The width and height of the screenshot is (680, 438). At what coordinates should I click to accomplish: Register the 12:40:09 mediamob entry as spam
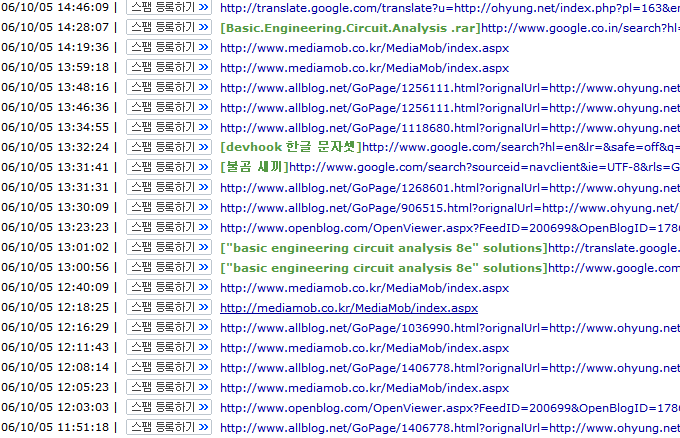coord(169,287)
